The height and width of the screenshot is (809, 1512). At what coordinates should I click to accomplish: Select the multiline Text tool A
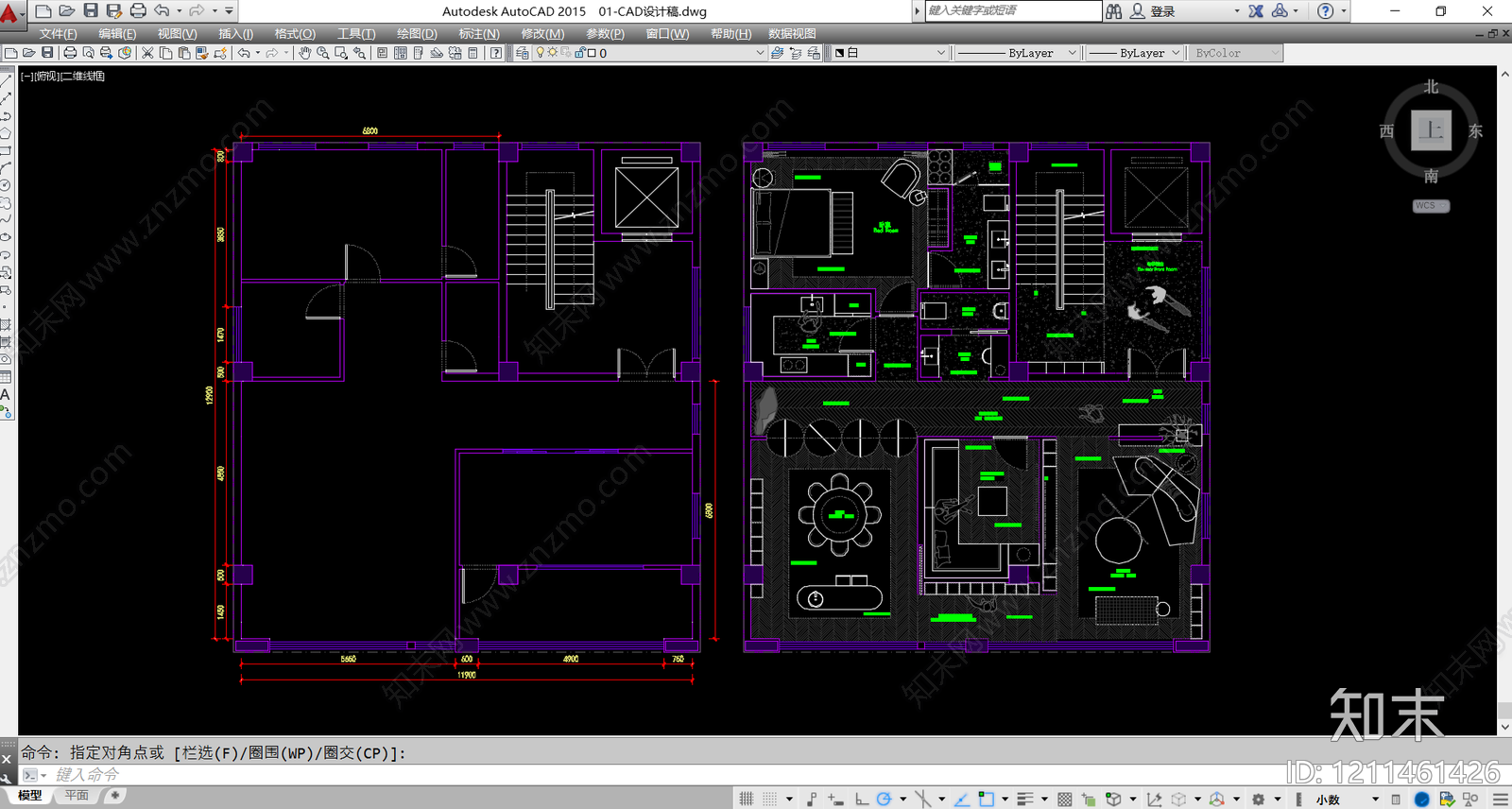pos(6,394)
